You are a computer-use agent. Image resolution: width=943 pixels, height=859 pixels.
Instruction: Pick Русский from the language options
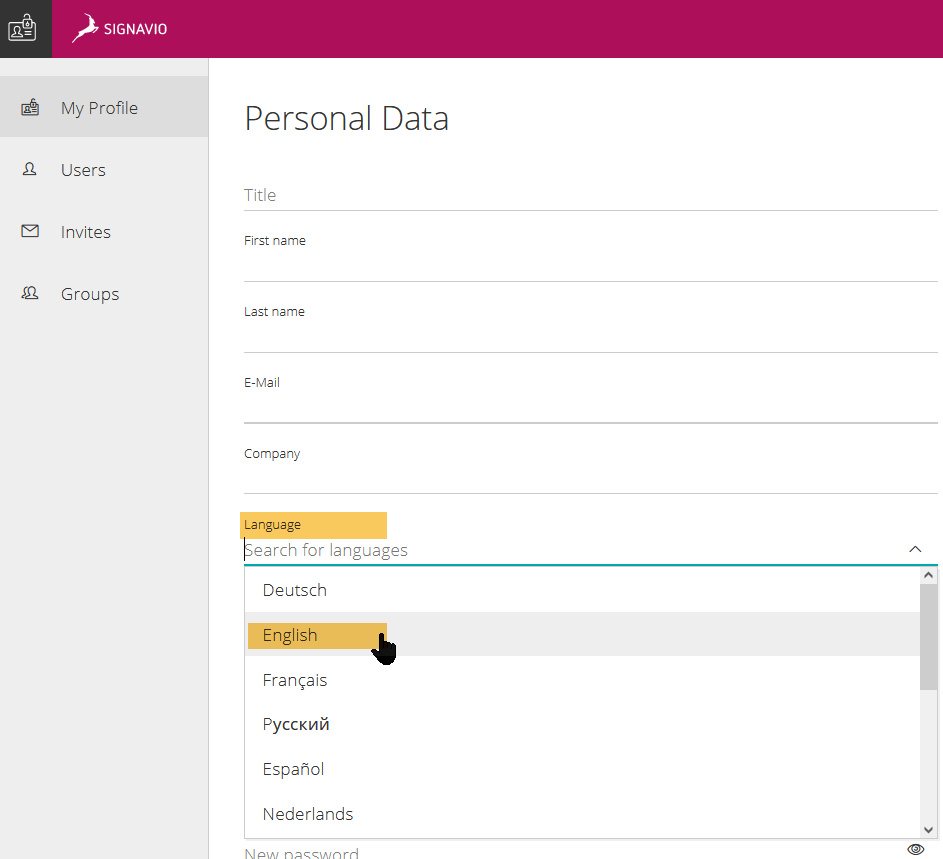(582, 724)
